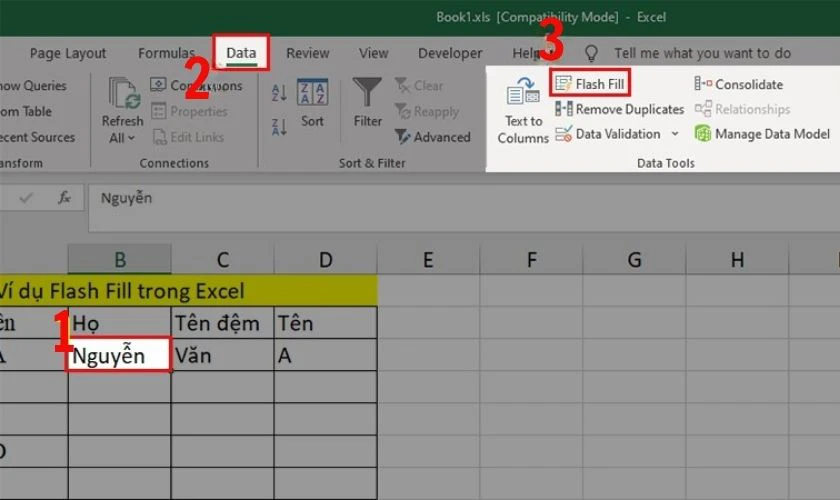Select column B header
This screenshot has width=840, height=500.
[120, 260]
